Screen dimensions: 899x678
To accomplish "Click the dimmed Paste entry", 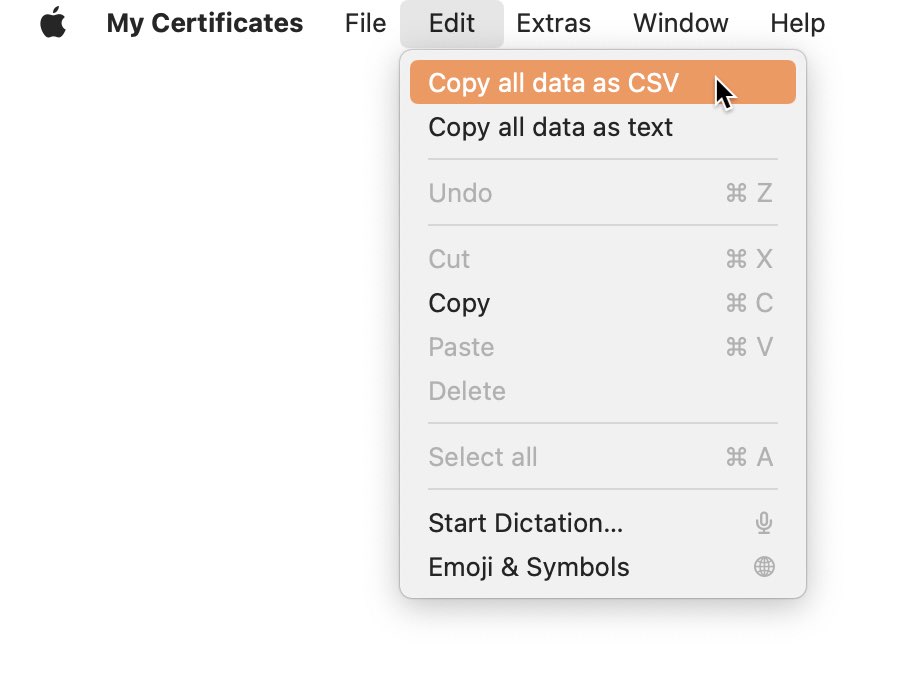I will tap(603, 347).
